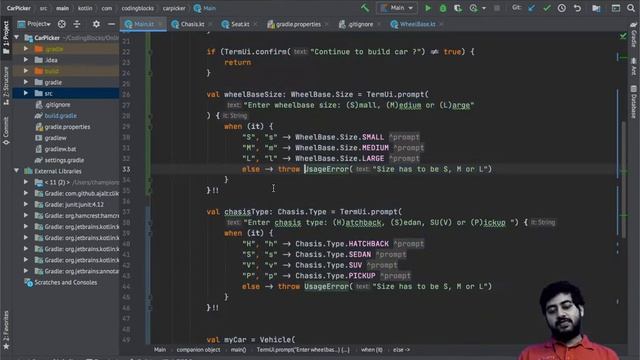
Task: Open the Project Structure dialog
Action: [596, 8]
